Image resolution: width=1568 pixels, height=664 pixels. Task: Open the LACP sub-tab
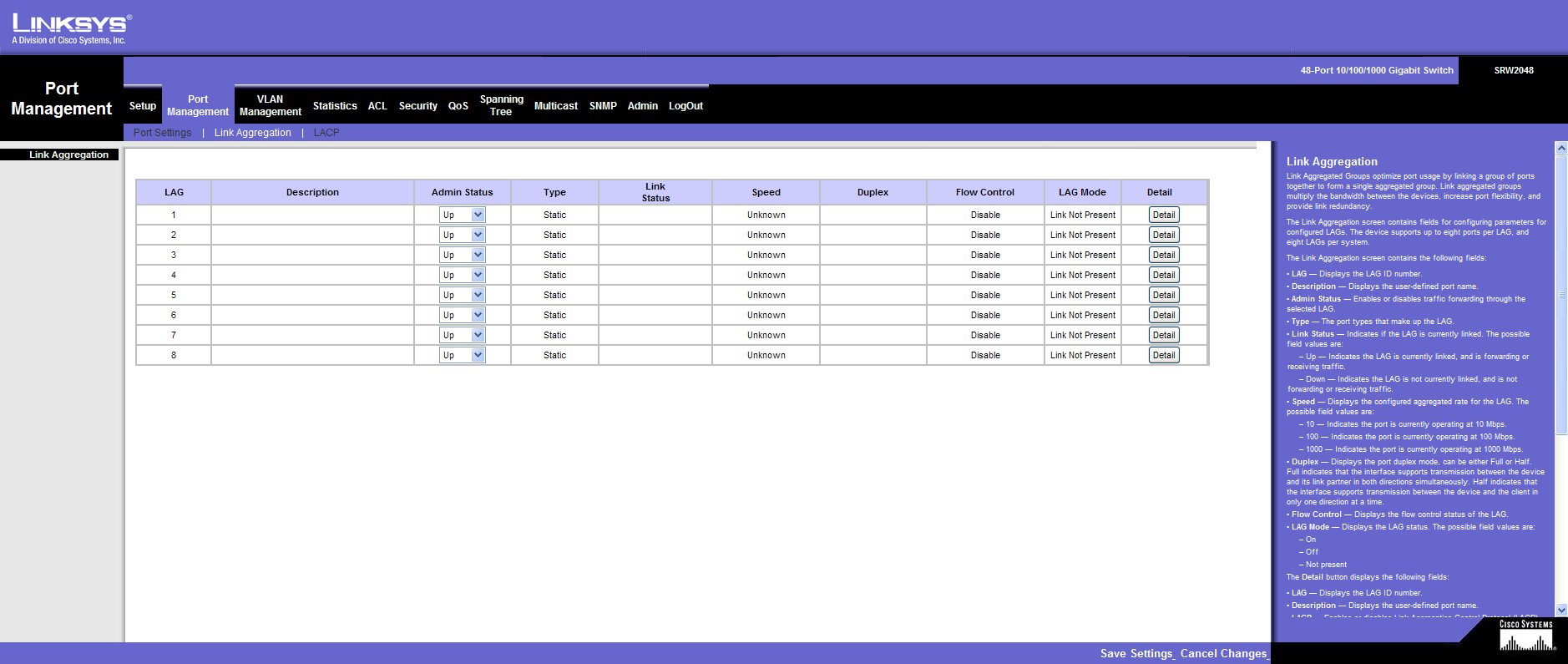tap(326, 133)
